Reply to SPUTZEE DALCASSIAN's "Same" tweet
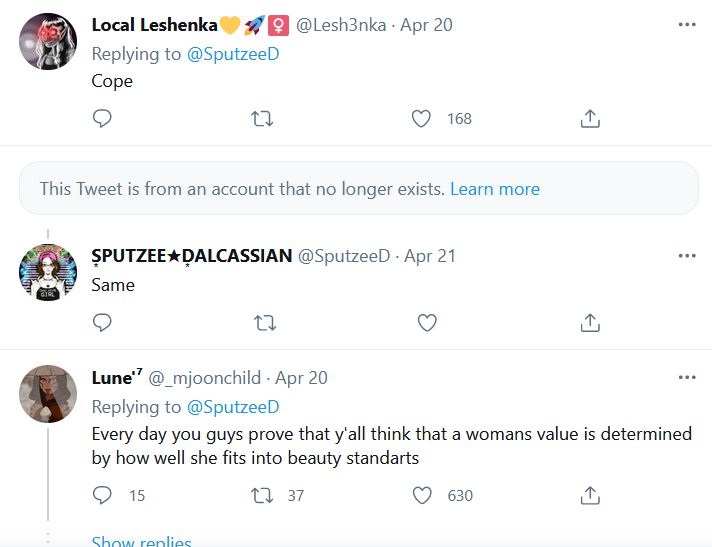712x547 pixels. point(102,323)
